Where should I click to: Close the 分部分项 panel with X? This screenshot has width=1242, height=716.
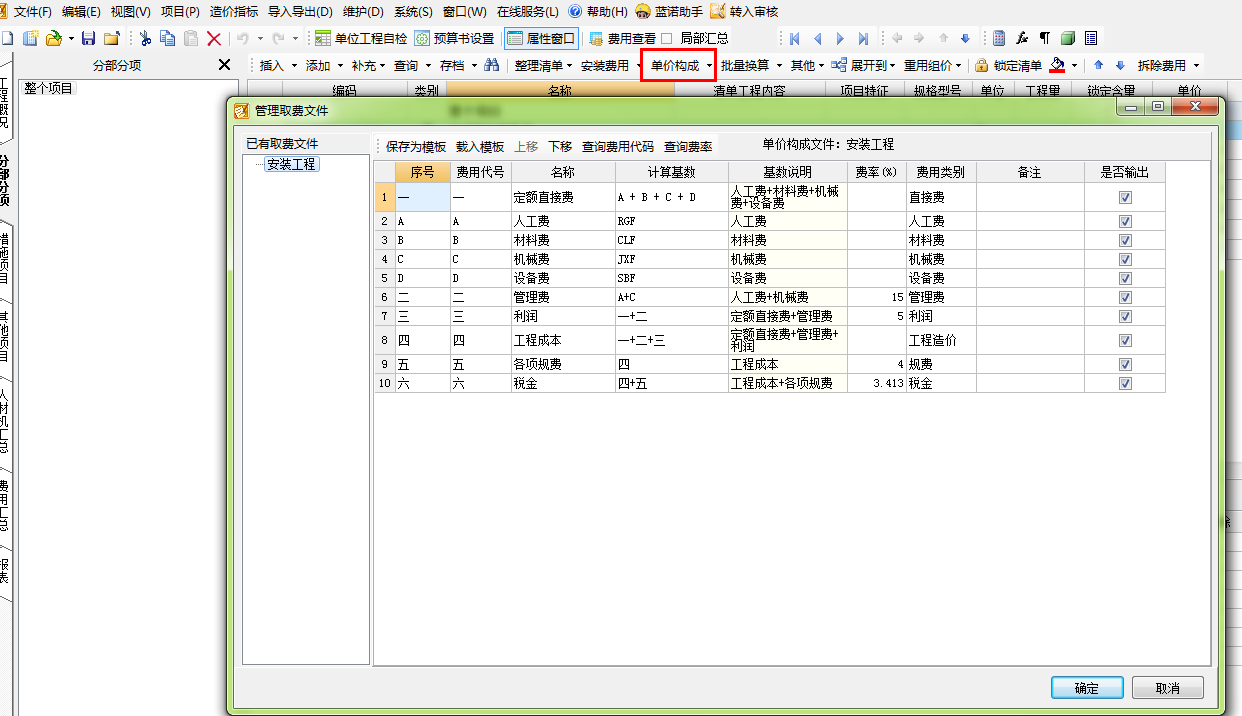(x=225, y=65)
